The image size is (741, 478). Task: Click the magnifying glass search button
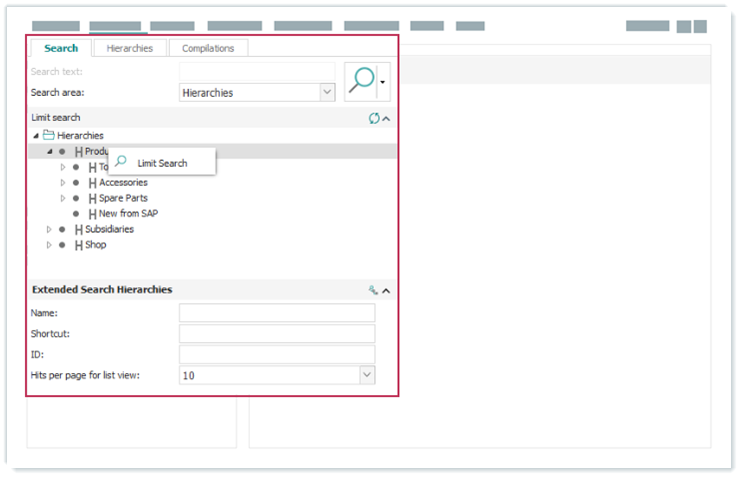(x=361, y=82)
